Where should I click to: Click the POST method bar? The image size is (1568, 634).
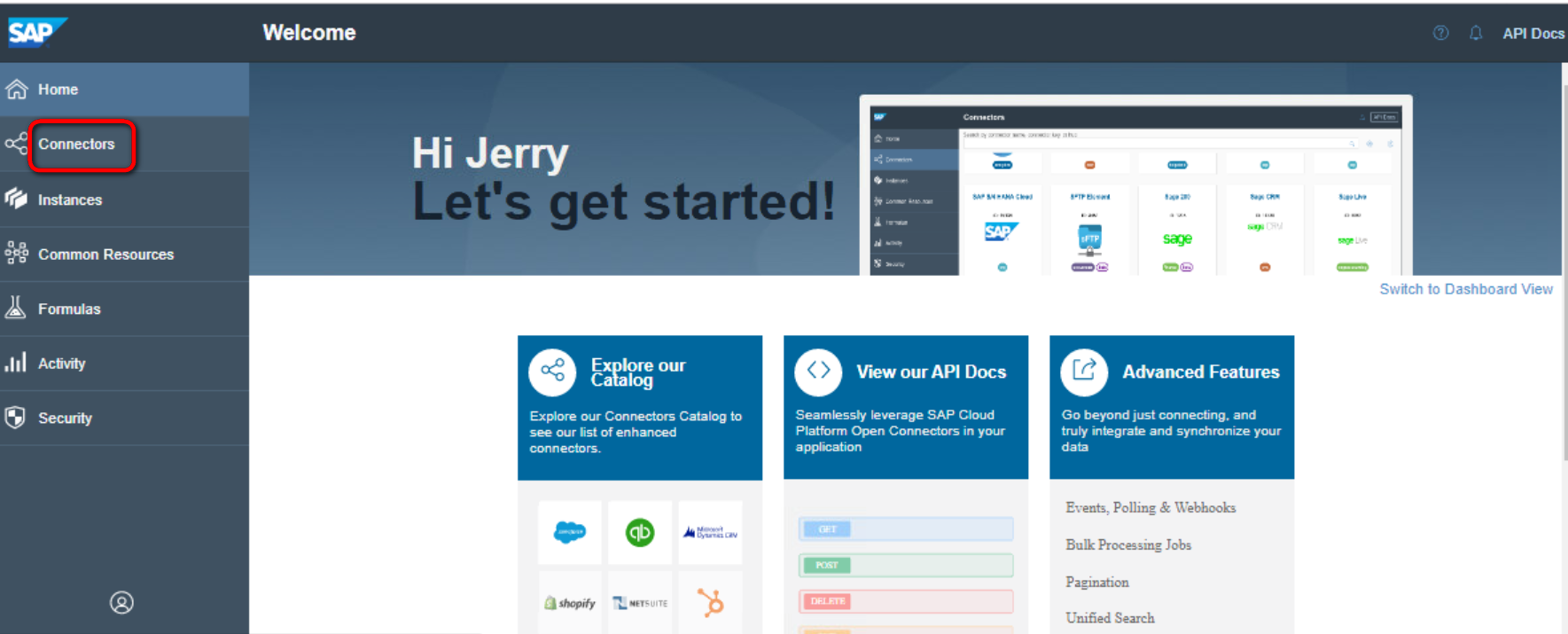(906, 565)
